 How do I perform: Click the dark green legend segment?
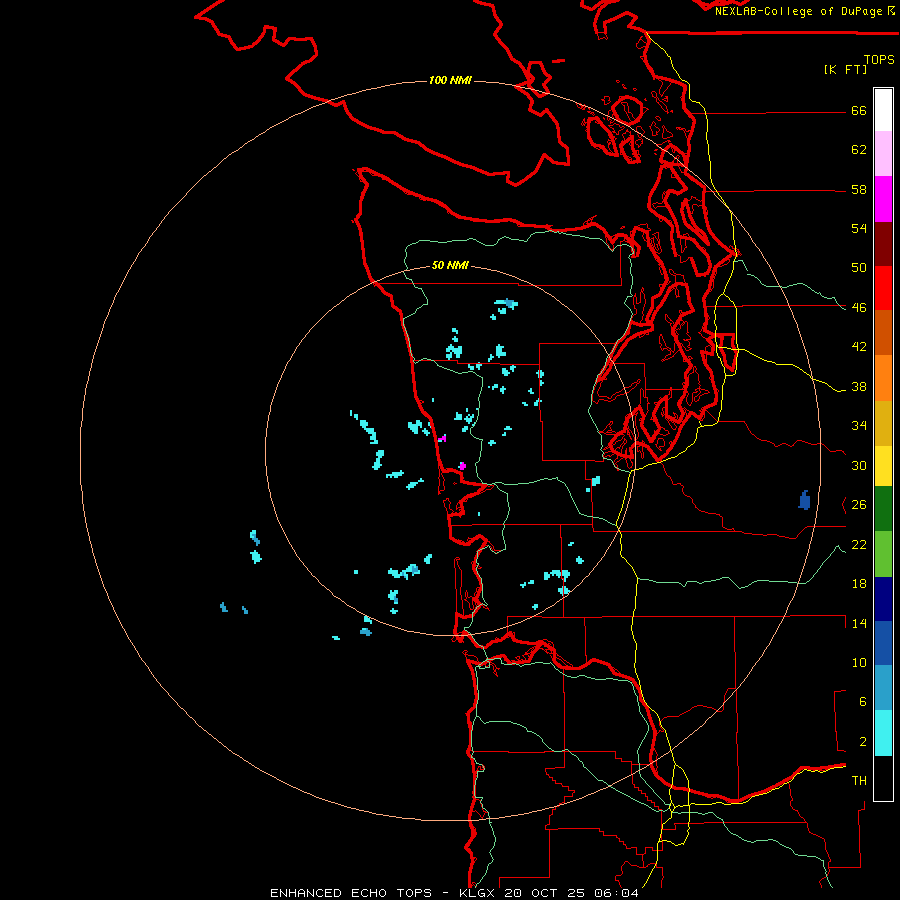883,509
